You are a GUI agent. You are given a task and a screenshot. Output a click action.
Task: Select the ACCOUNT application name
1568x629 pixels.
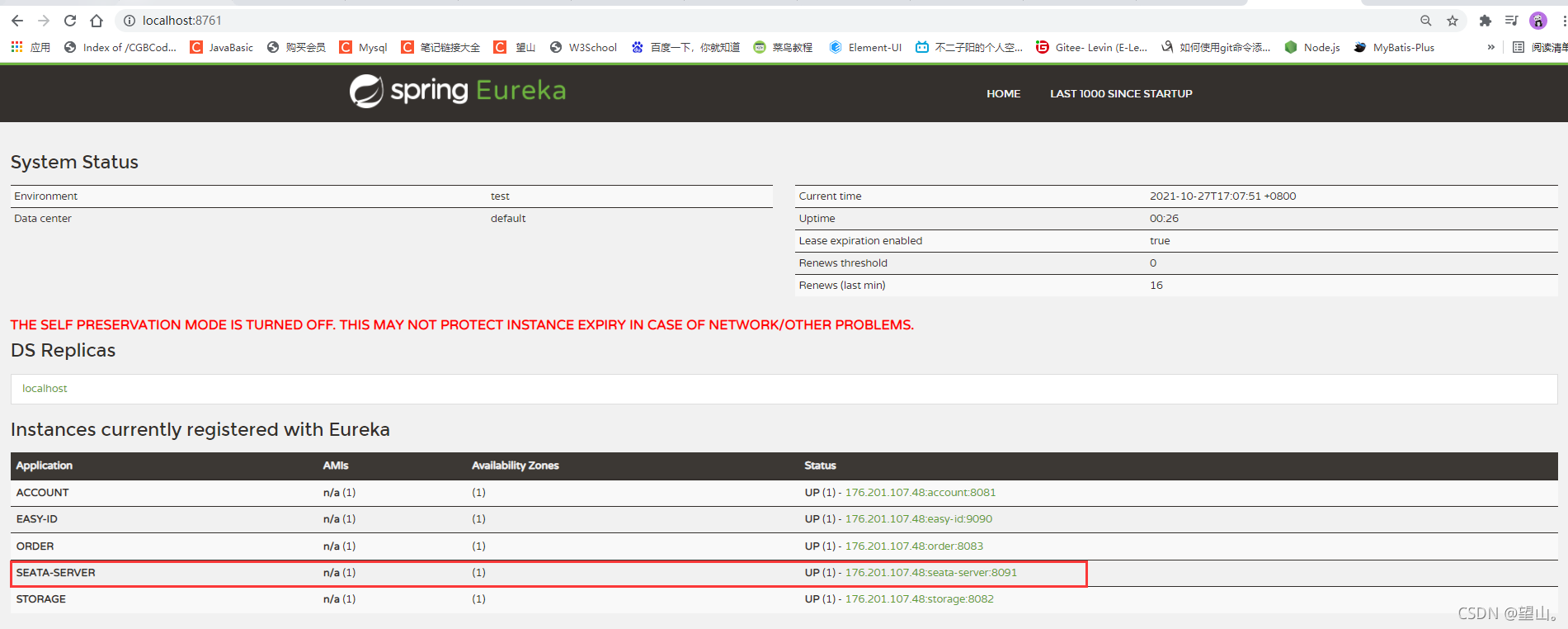click(x=43, y=493)
